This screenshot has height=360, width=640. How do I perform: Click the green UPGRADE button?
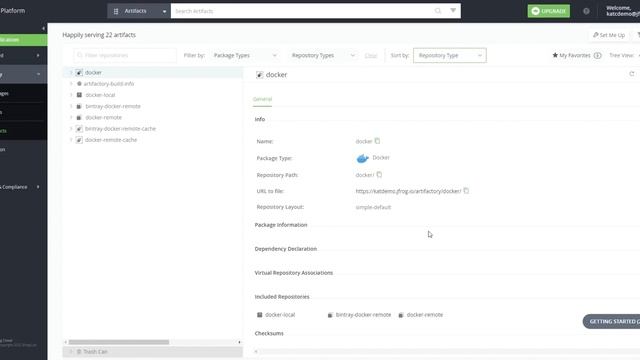(549, 11)
